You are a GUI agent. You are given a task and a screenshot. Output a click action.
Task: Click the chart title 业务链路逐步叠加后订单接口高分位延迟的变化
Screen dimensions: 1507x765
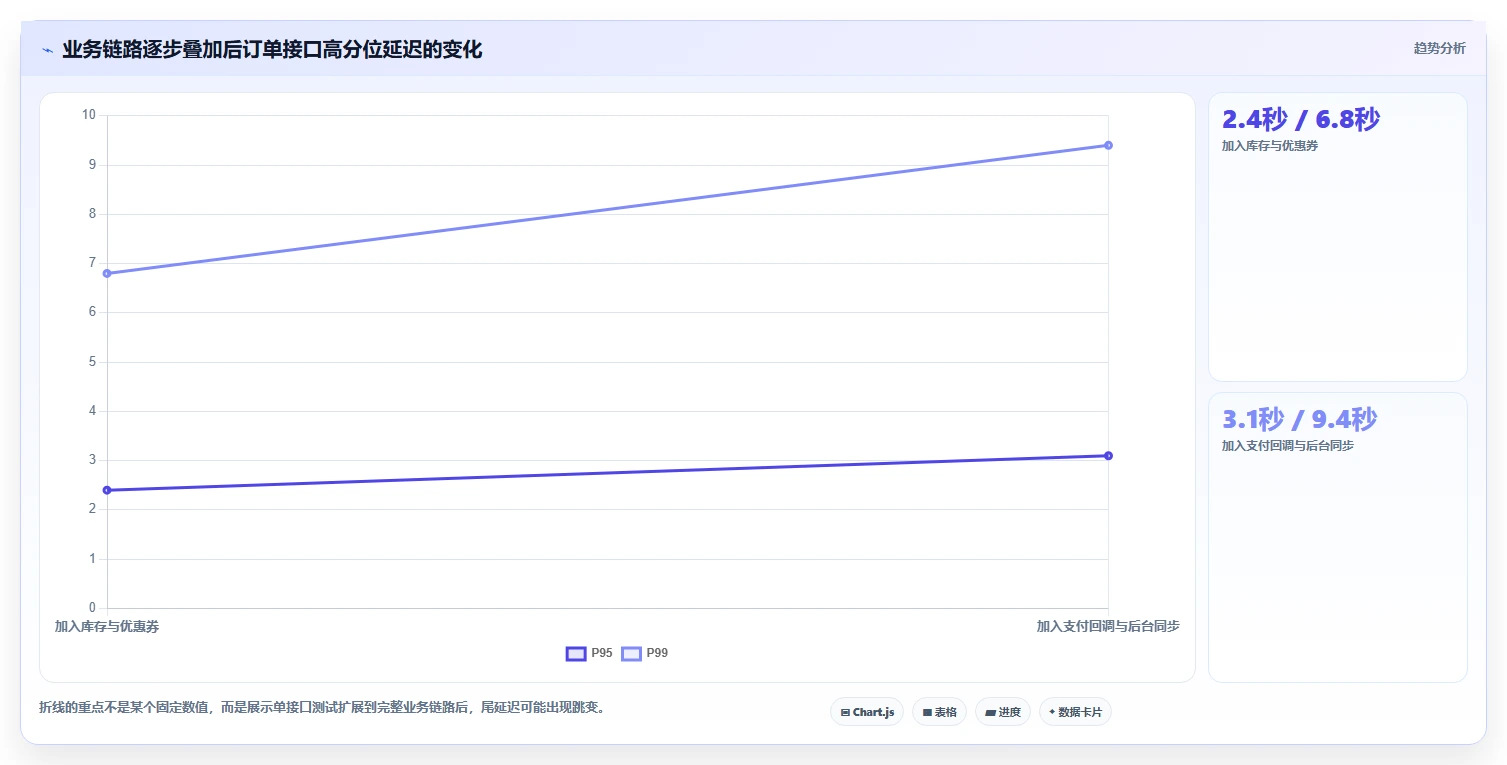(x=272, y=49)
